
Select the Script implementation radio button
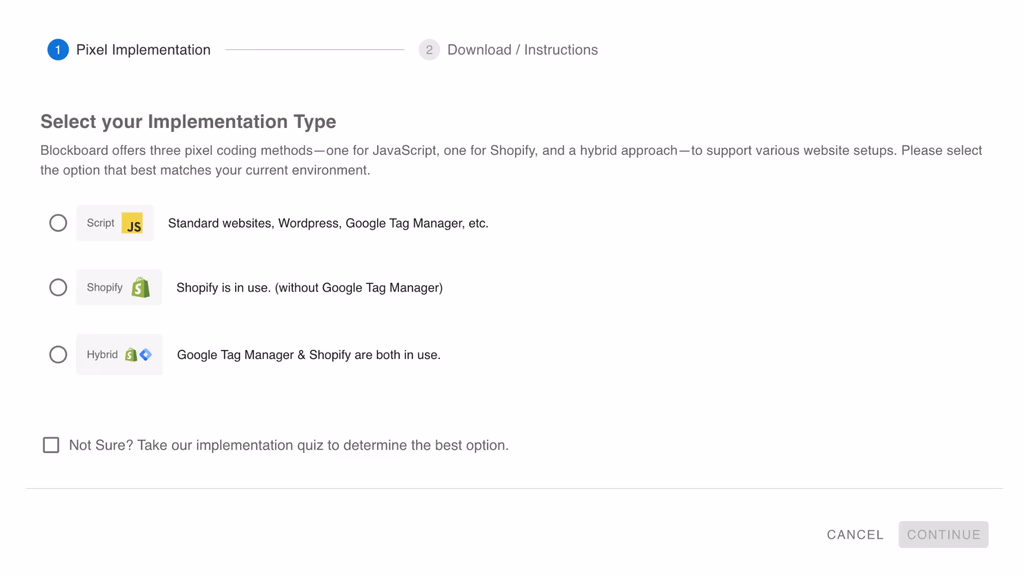(58, 223)
